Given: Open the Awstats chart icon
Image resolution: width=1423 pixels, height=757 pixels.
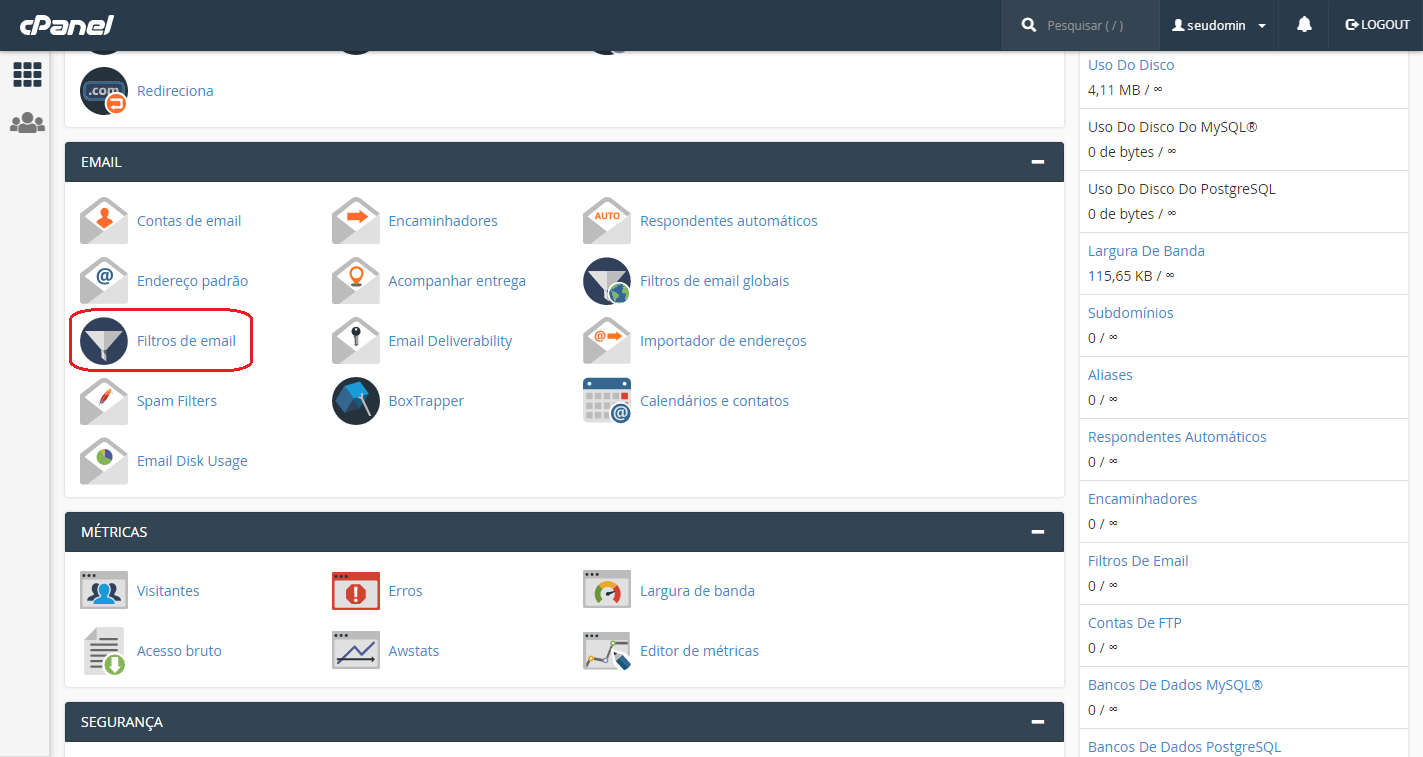Looking at the screenshot, I should point(356,651).
